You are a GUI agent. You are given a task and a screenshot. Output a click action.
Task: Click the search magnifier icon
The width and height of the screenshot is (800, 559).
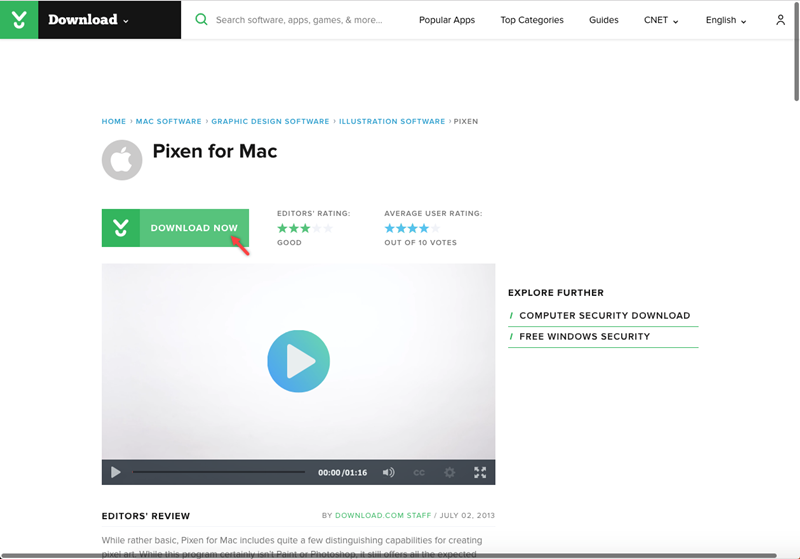click(x=202, y=20)
